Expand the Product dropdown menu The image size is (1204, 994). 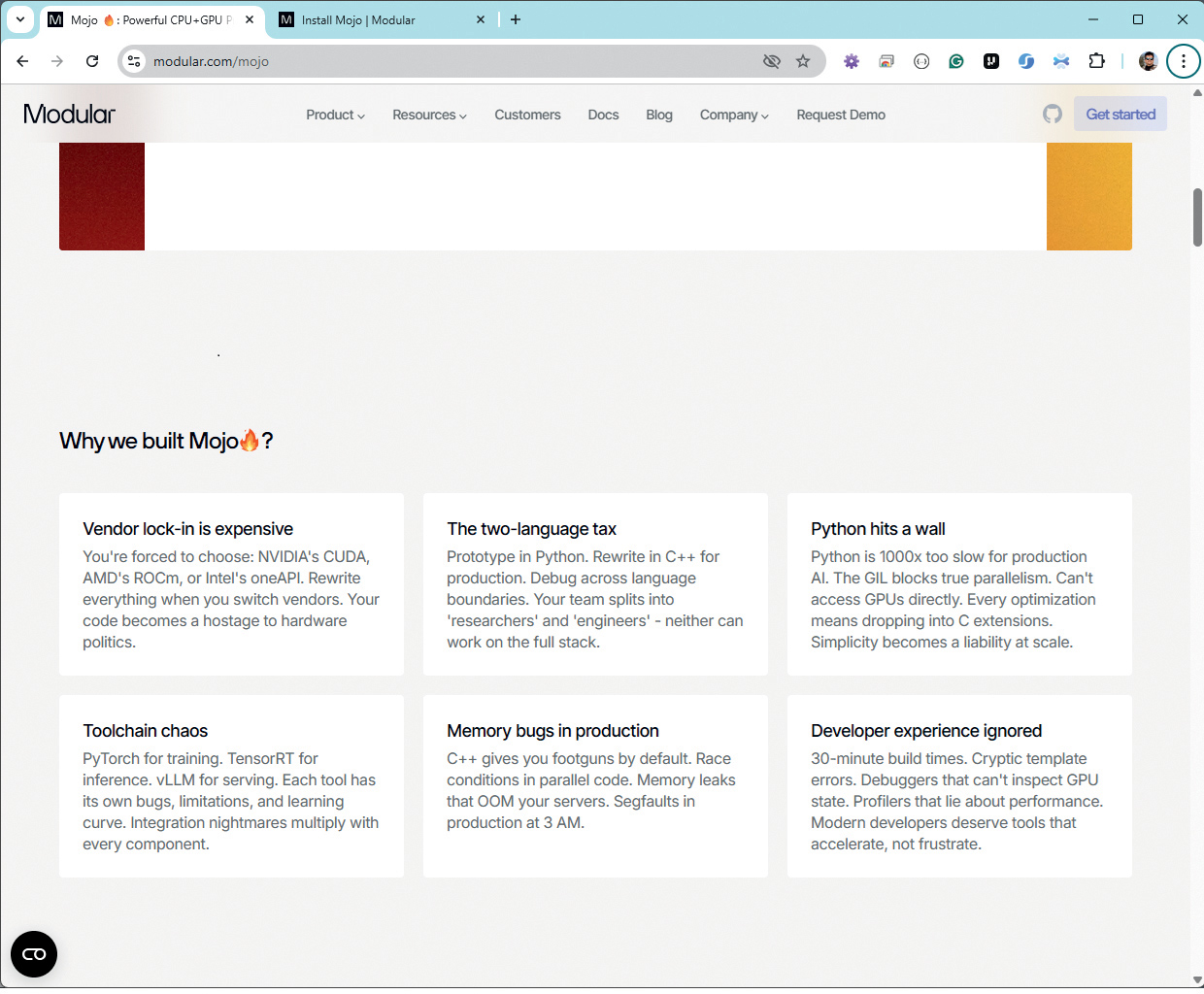click(x=335, y=115)
